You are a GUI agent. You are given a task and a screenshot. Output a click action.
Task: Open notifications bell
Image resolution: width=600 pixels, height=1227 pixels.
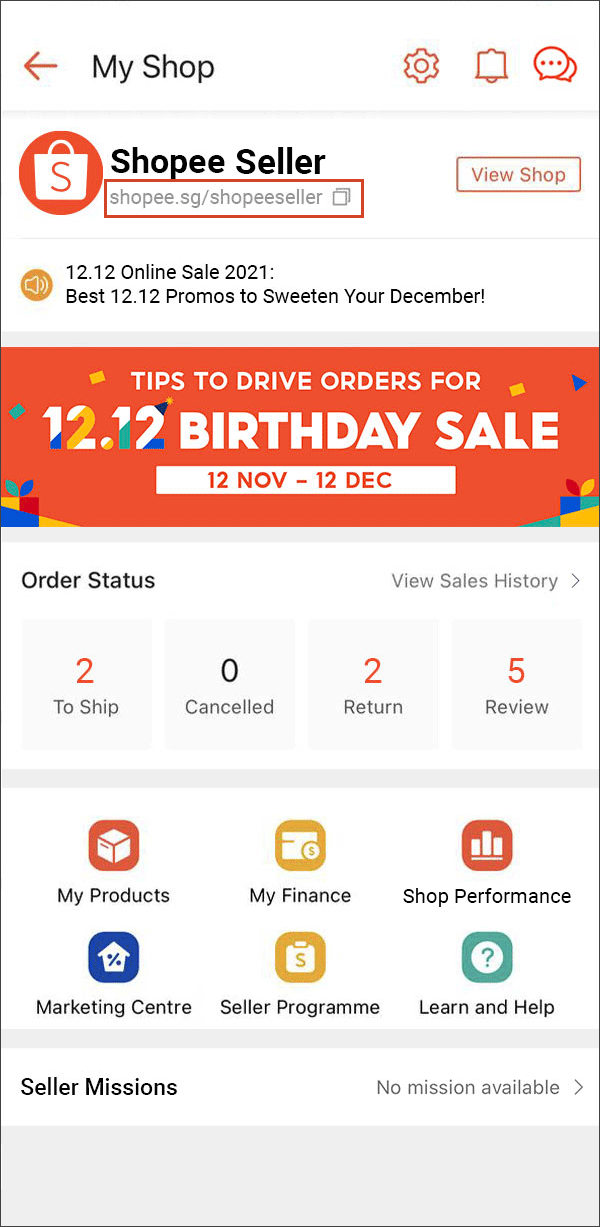pos(490,66)
